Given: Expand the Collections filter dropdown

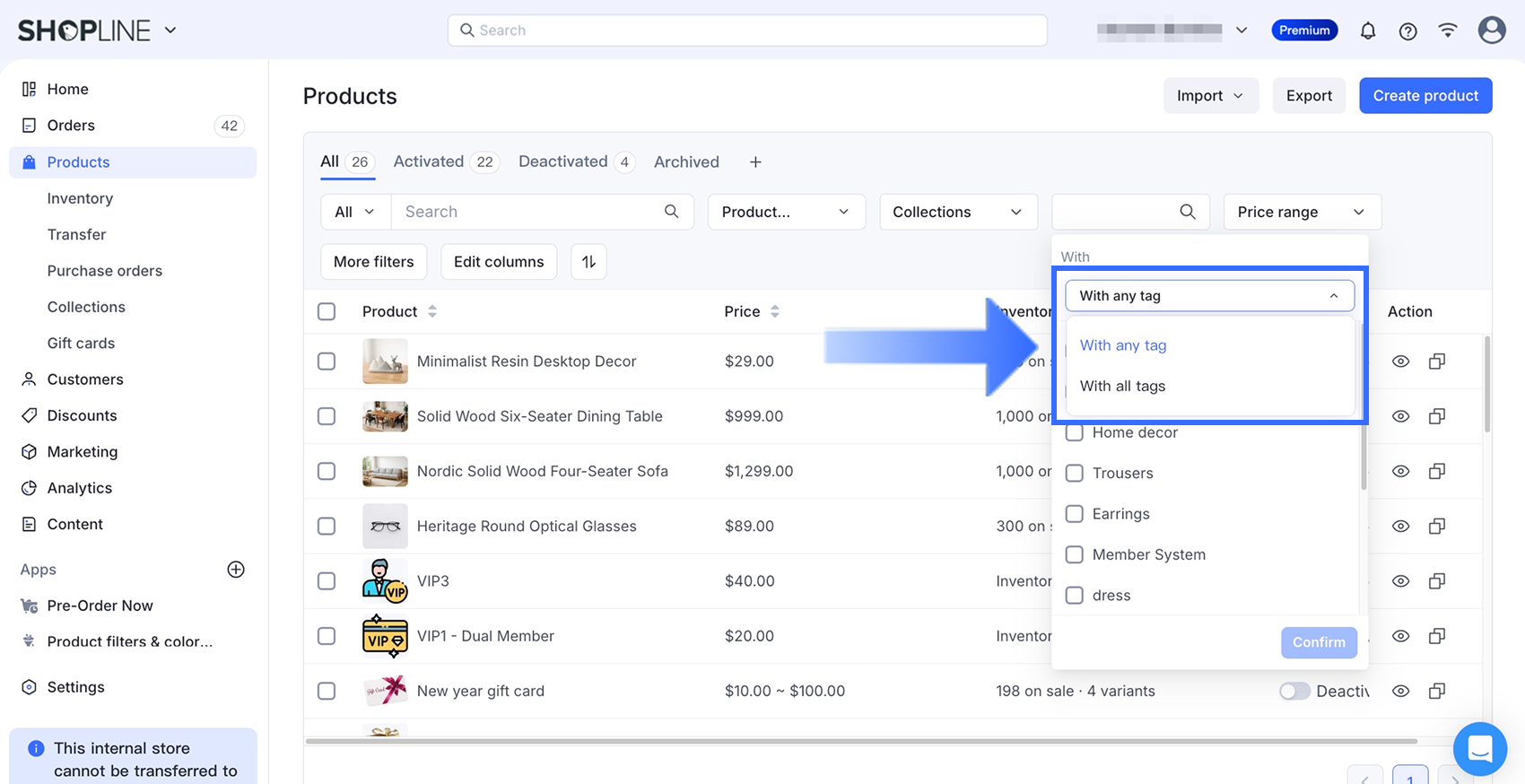Looking at the screenshot, I should [x=957, y=212].
